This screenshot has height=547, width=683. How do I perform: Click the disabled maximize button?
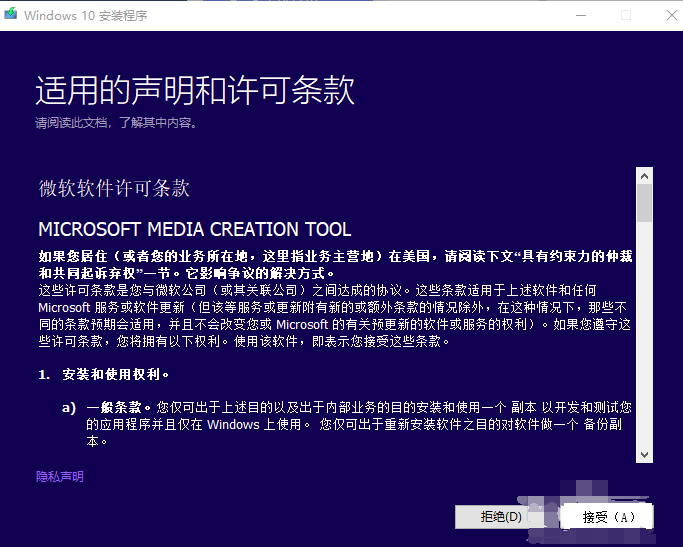(626, 15)
